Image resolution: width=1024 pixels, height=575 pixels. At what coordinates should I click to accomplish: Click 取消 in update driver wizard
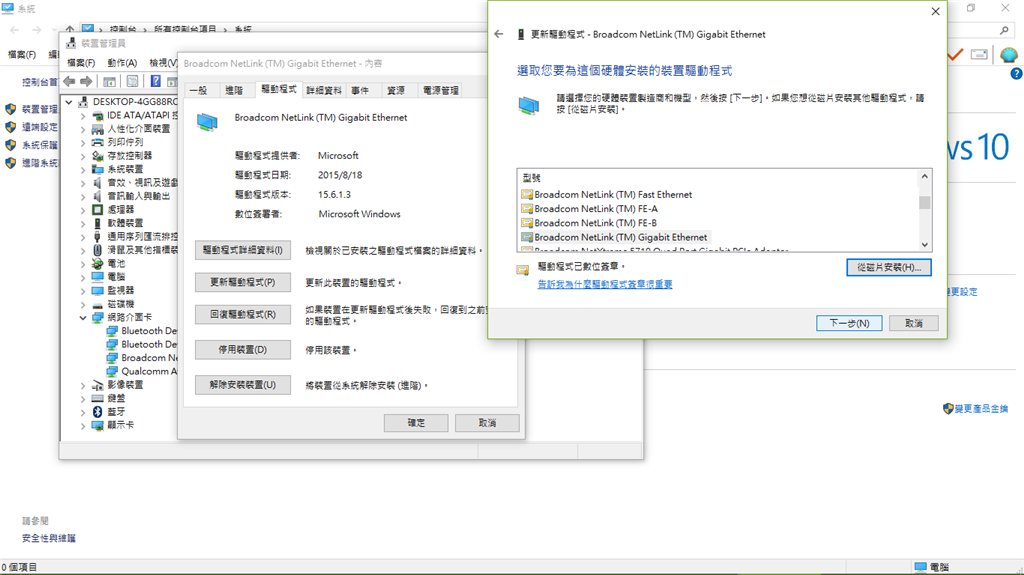pyautogui.click(x=914, y=323)
